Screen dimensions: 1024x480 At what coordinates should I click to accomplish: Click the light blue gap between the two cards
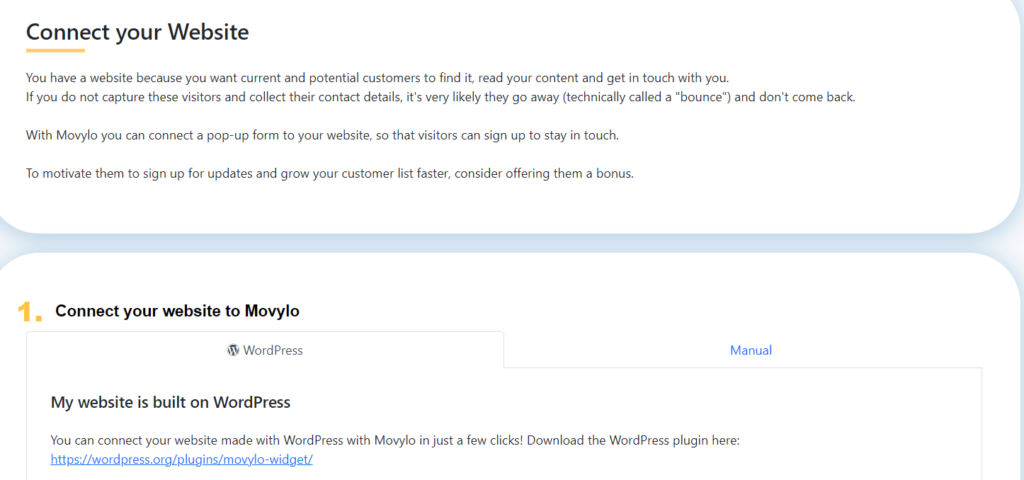[512, 244]
